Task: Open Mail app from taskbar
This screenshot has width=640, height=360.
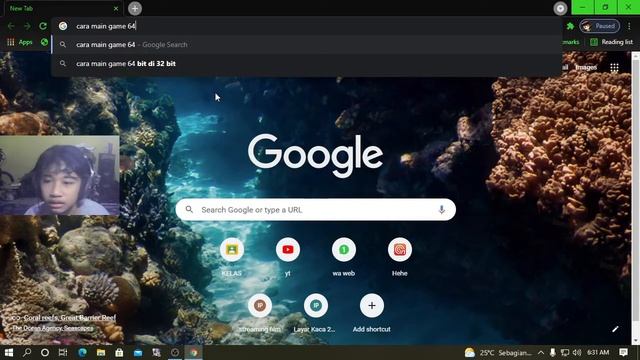Action: [x=138, y=353]
